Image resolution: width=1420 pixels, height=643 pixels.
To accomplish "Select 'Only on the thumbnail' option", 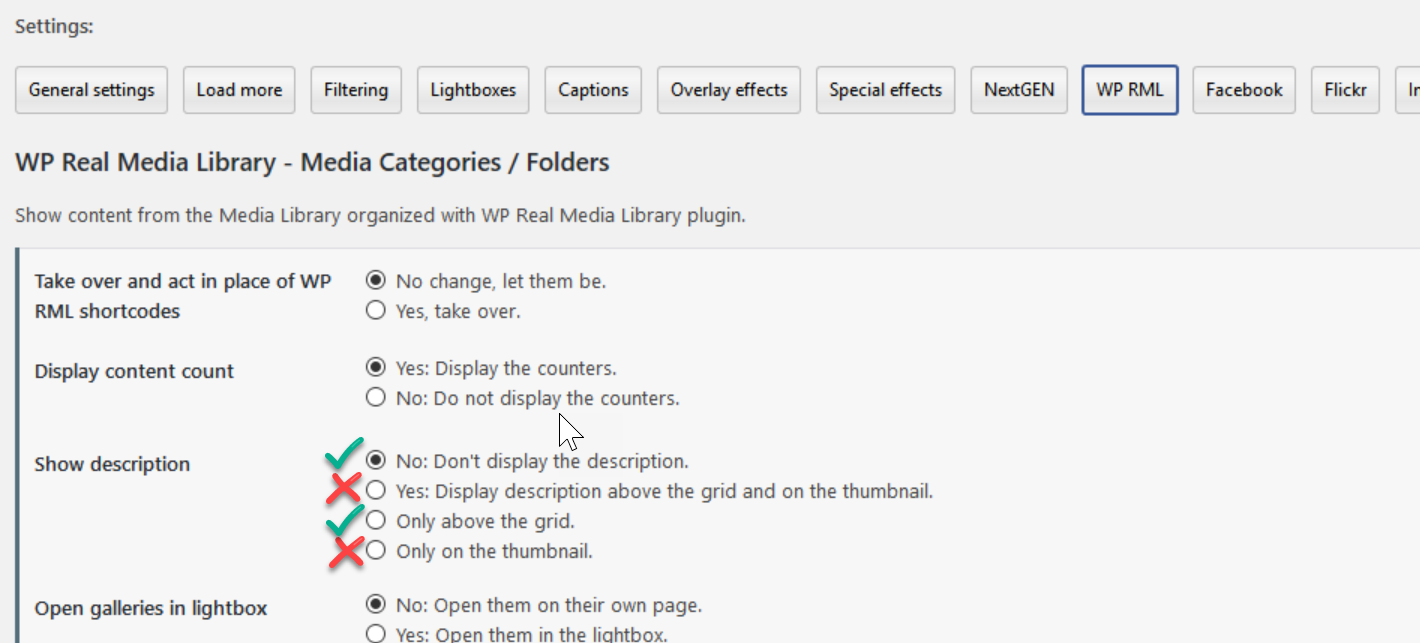I will pyautogui.click(x=376, y=551).
